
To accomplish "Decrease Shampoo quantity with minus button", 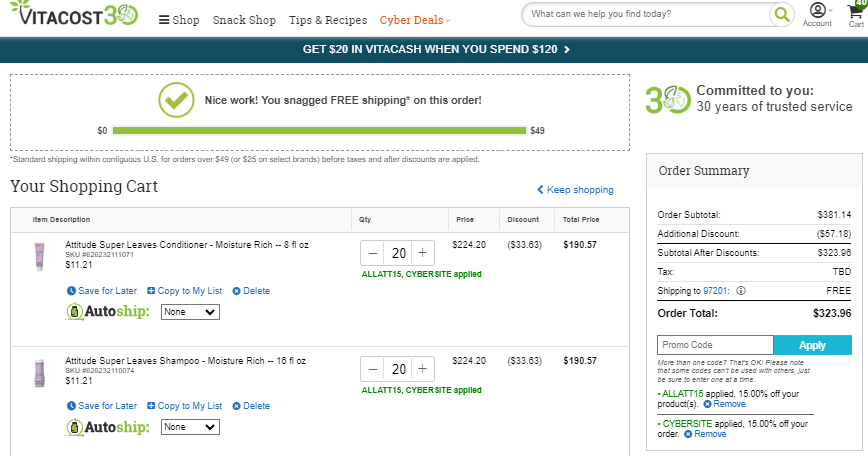I will click(373, 369).
